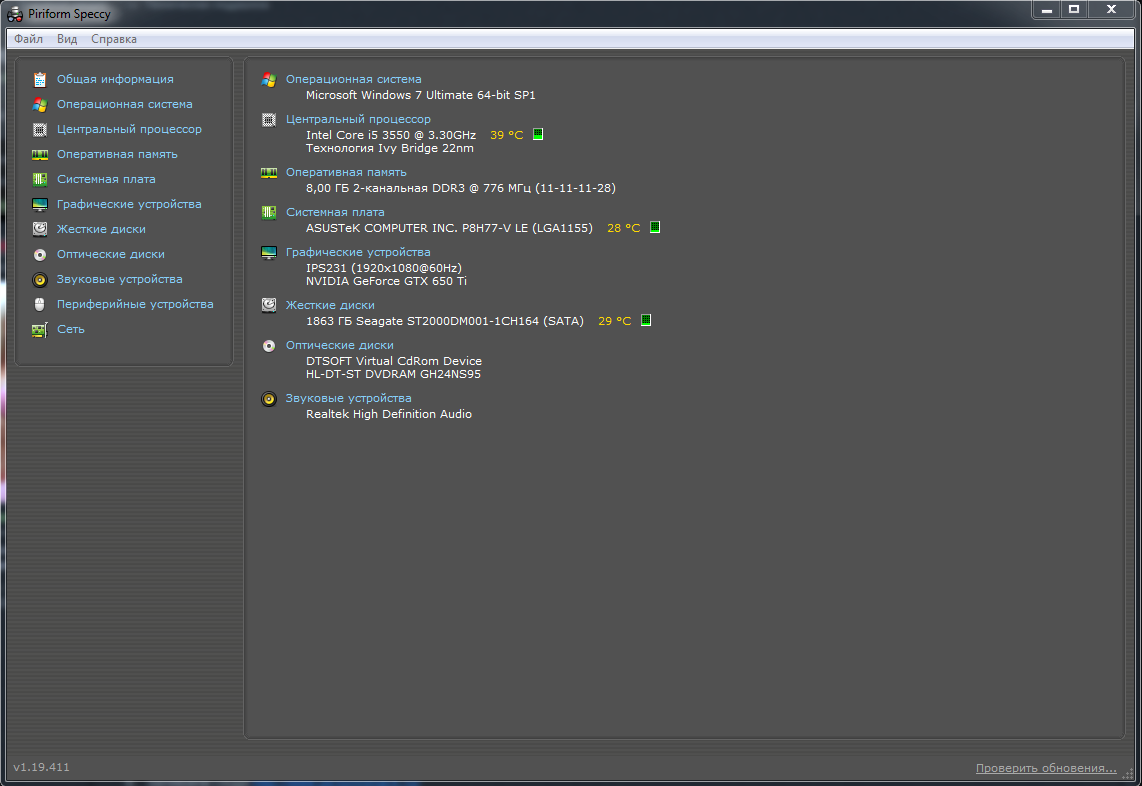Screen dimensions: 1142x786
Task: Select Центральный процессор in the sidebar
Action: pyautogui.click(x=129, y=129)
